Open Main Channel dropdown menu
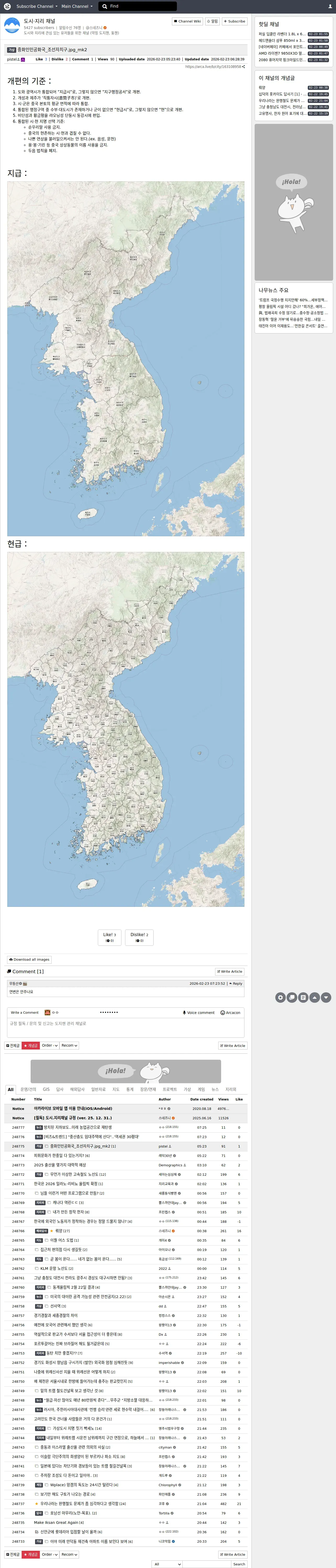This screenshot has height=1568, width=336. (x=77, y=6)
